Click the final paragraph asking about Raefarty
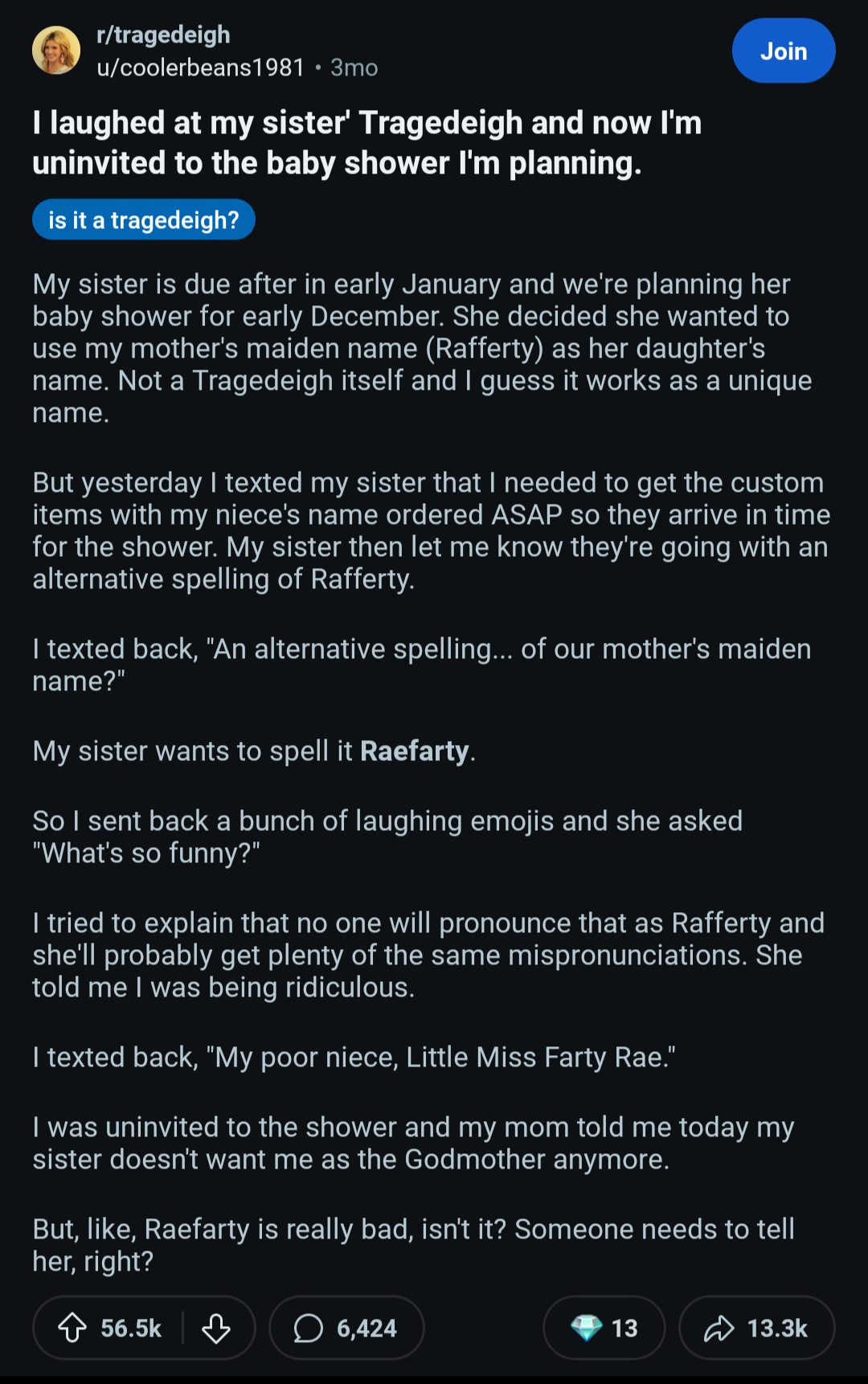The image size is (868, 1384). click(414, 1245)
